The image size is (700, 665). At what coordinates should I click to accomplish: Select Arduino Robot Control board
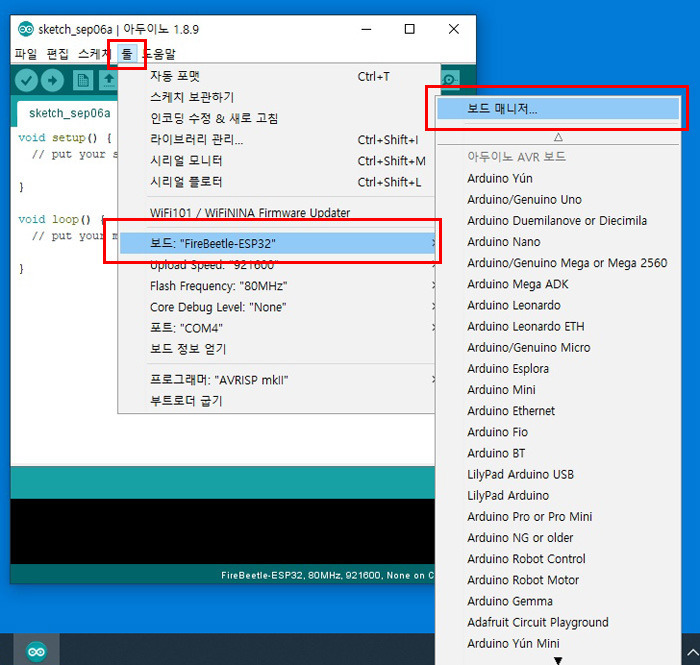(558, 559)
